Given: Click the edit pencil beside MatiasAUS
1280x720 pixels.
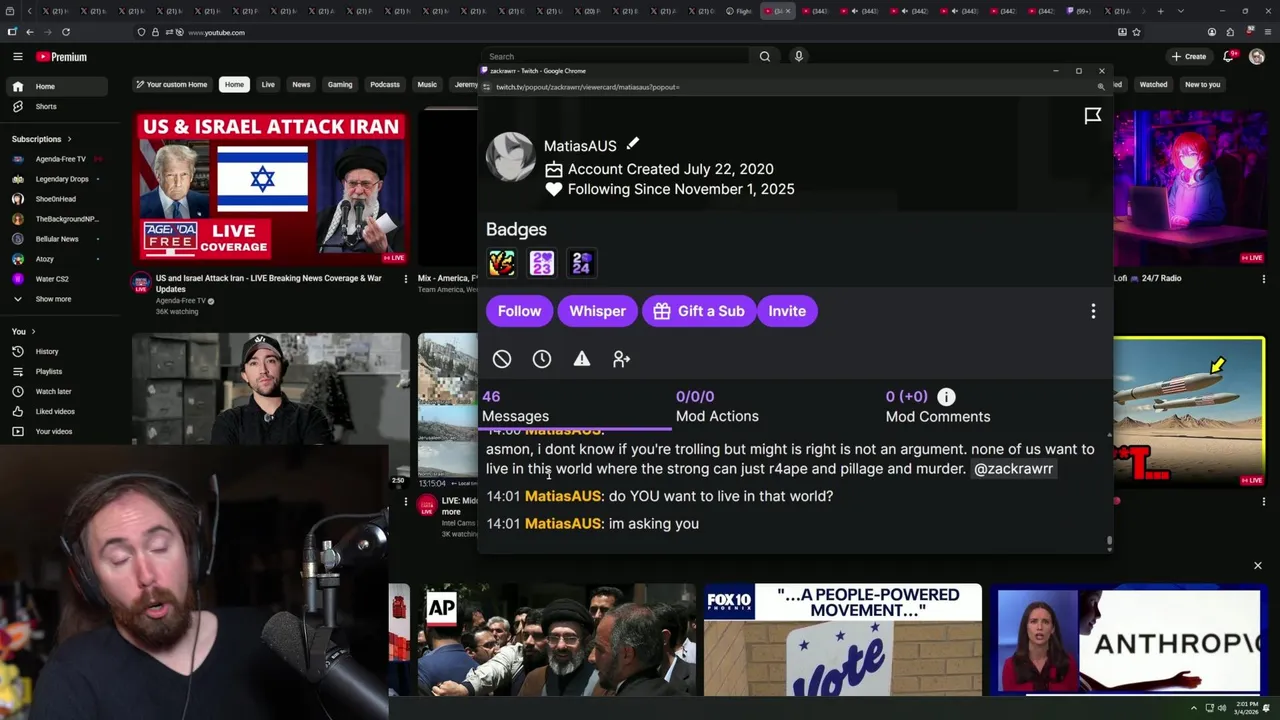Looking at the screenshot, I should coord(632,144).
